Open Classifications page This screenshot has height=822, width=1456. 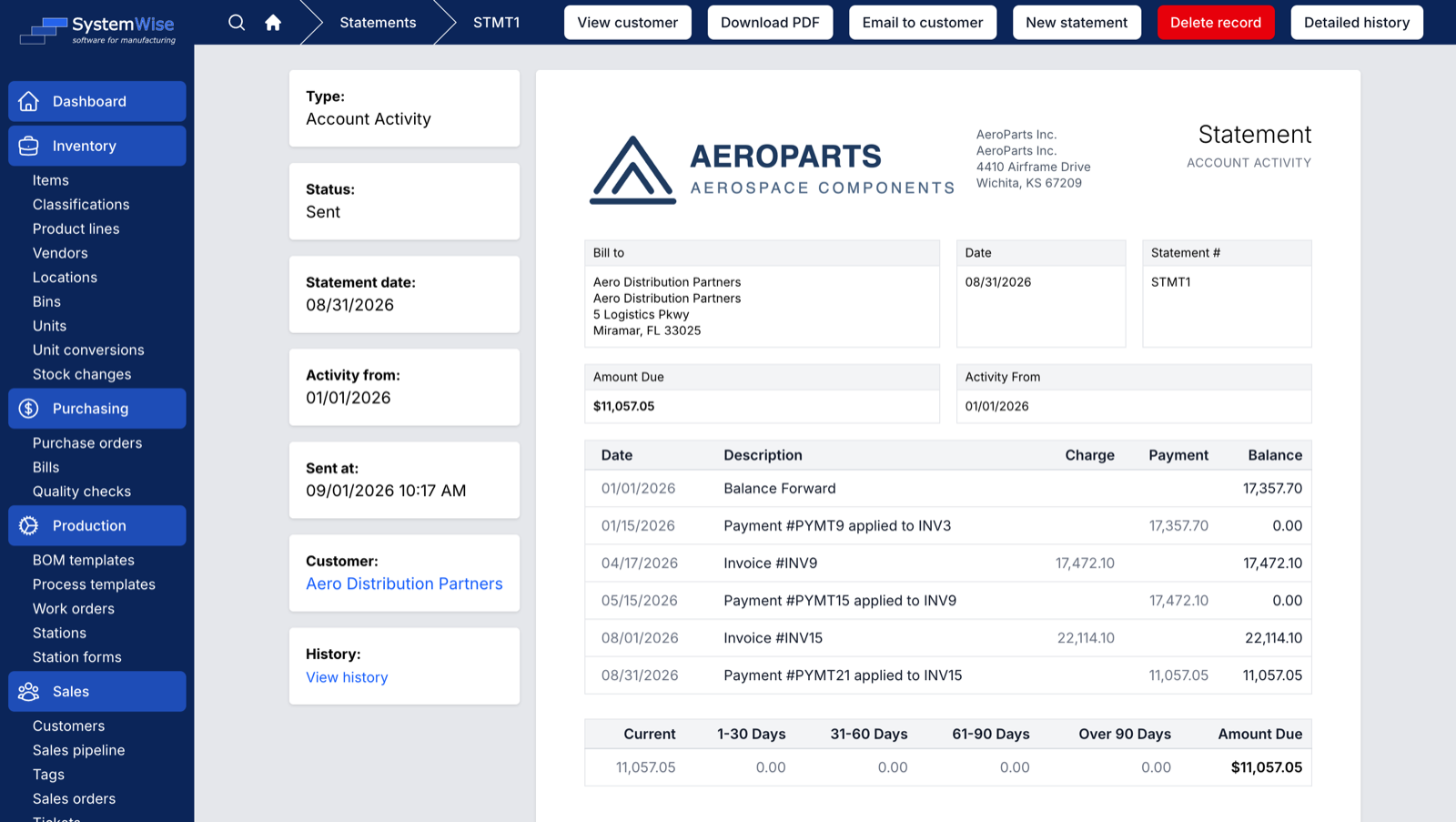81,205
